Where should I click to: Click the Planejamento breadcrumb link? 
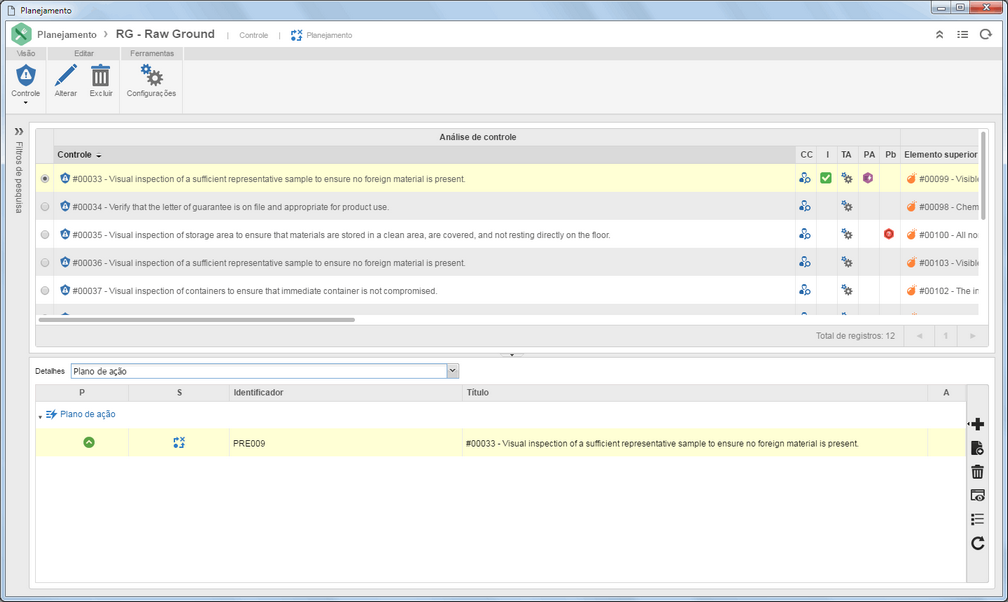pos(67,35)
